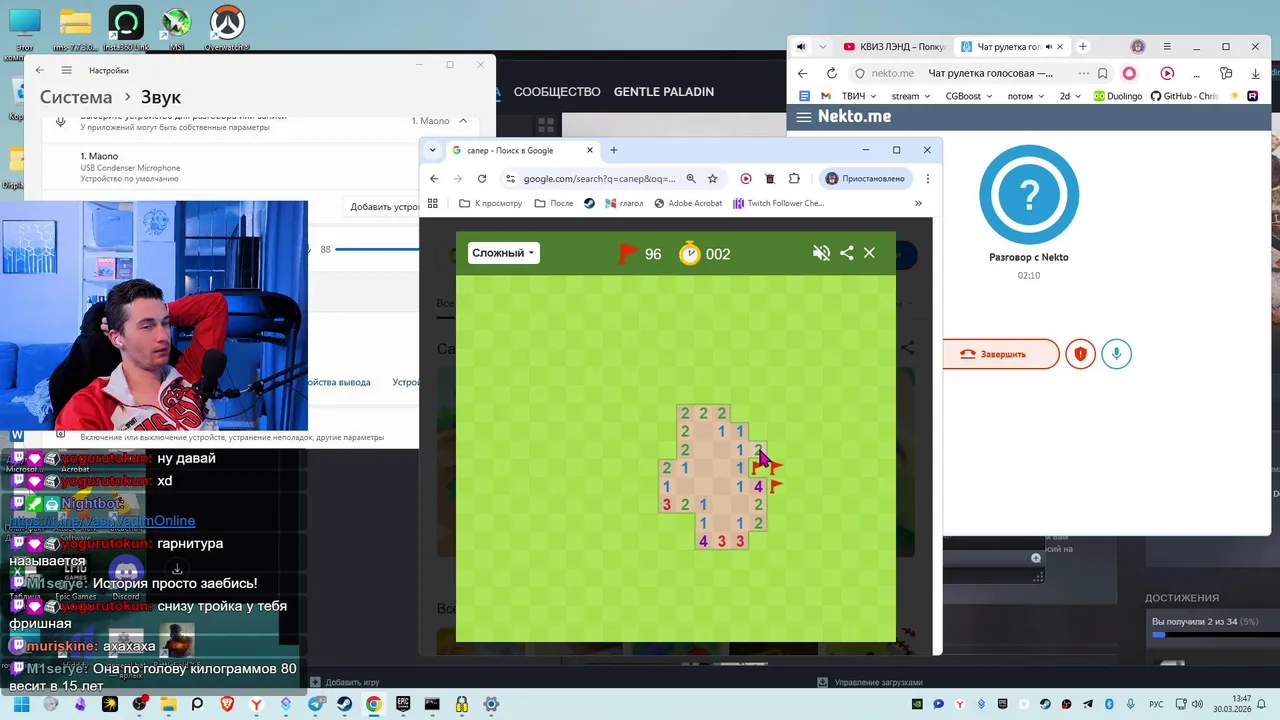The height and width of the screenshot is (720, 1280).
Task: Click the red report icon in Nekto chat
Action: 1080,354
